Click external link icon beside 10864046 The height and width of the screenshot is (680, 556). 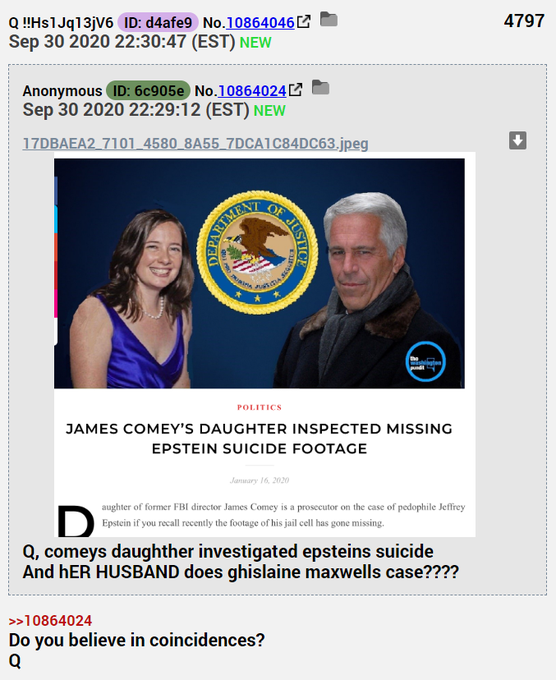304,21
